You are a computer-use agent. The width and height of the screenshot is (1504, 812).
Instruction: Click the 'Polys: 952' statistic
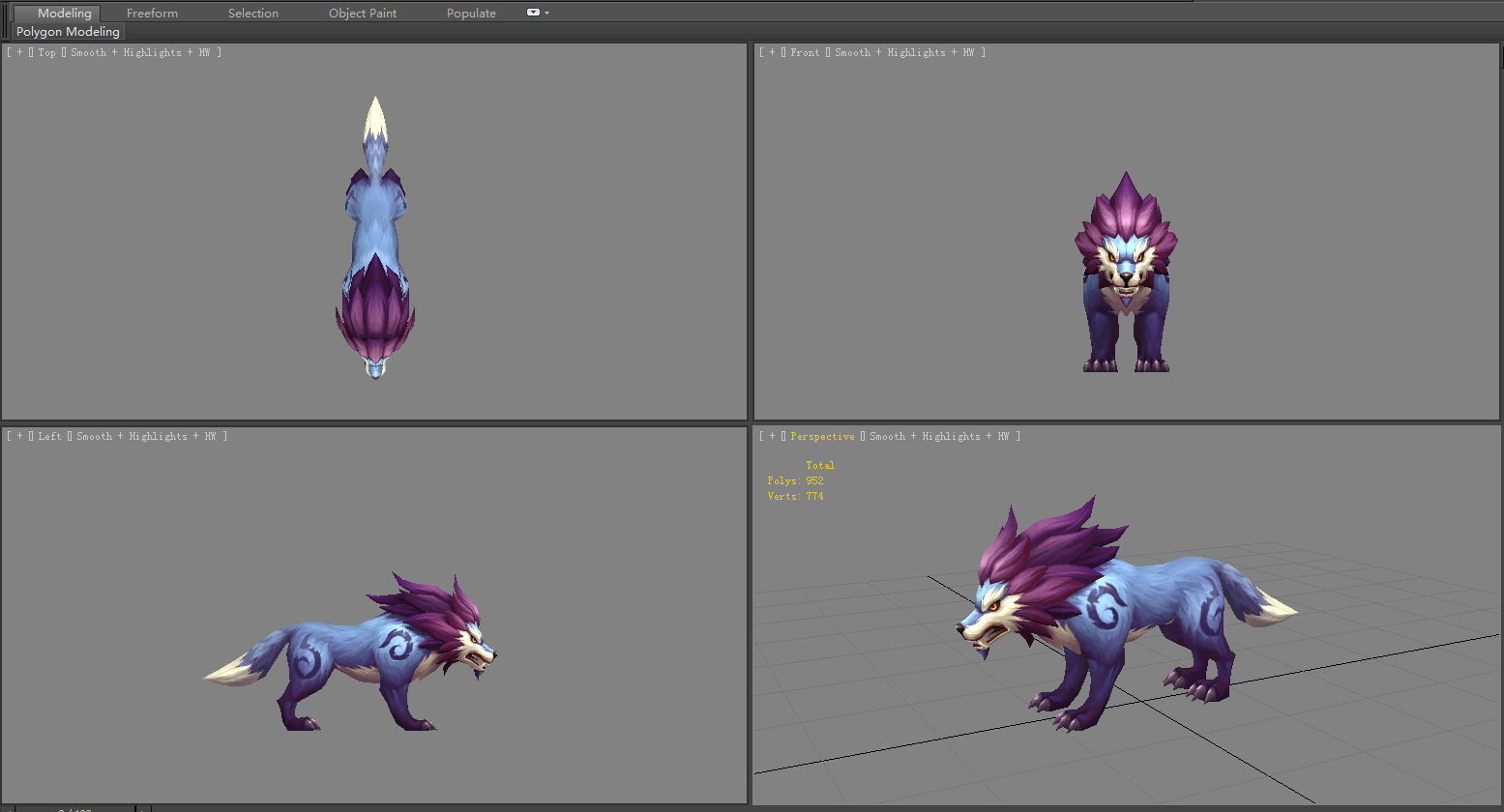coord(795,480)
